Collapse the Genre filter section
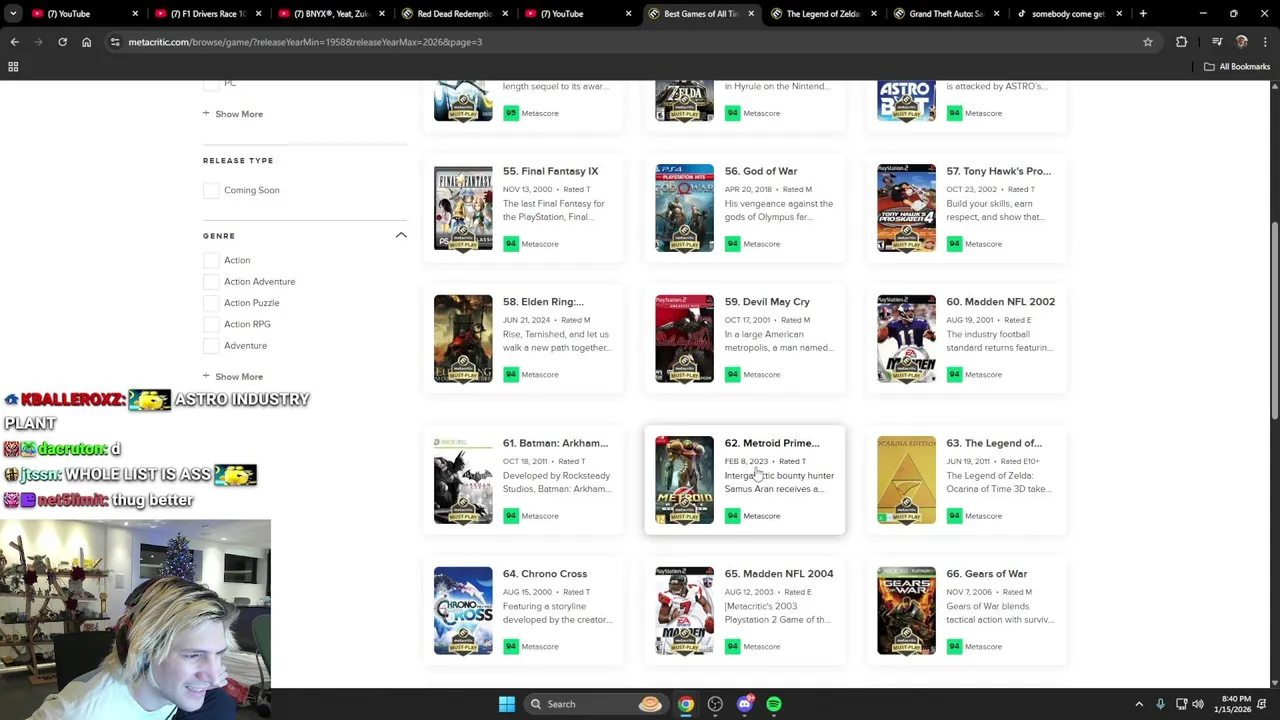 click(401, 236)
